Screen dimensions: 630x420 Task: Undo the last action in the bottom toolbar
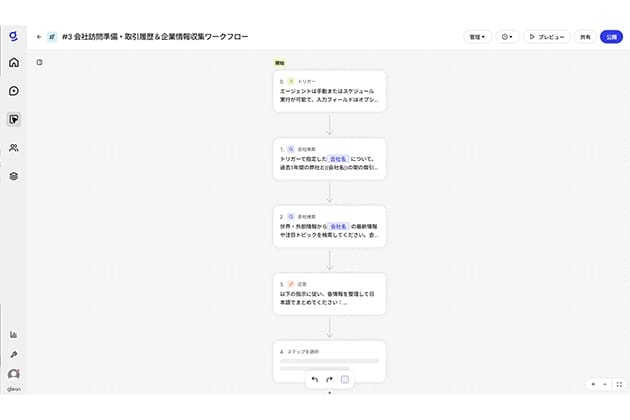(314, 380)
